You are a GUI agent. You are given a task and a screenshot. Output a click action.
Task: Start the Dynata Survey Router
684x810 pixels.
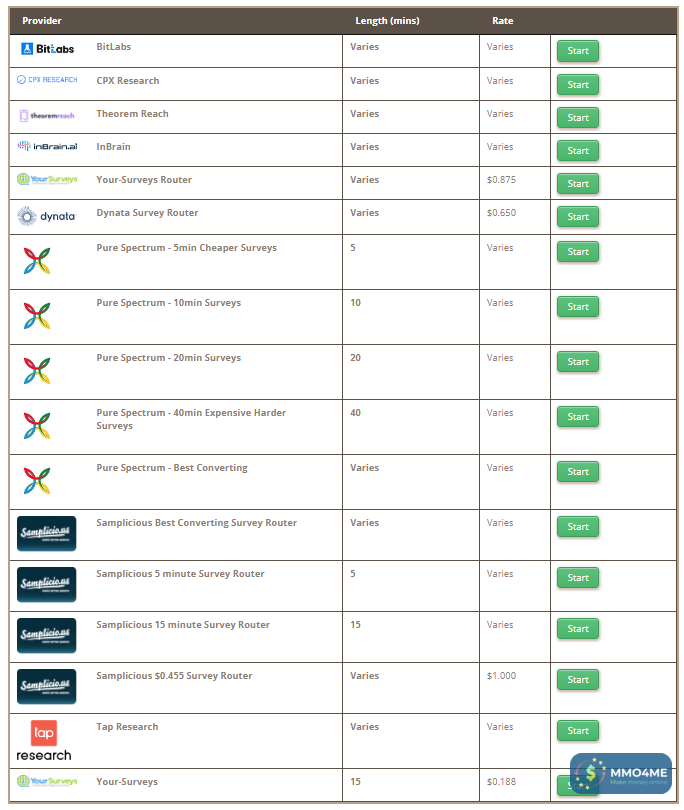point(578,217)
